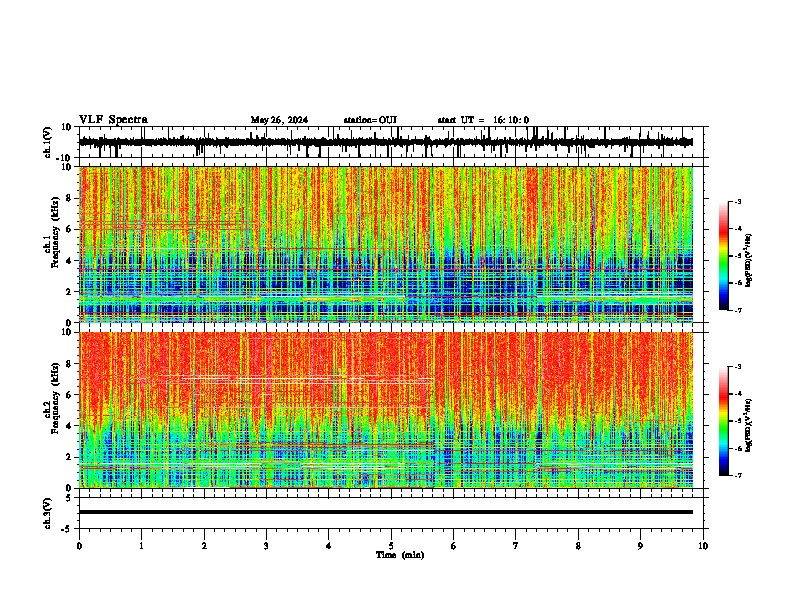792x612 pixels.
Task: Click the "10" tick on the time axis
Action: coord(703,546)
